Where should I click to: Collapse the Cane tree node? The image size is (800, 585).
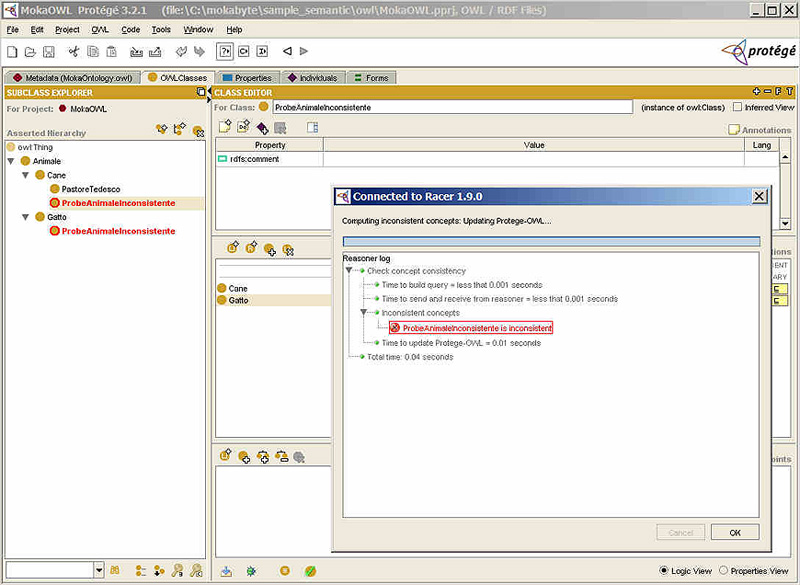(25, 175)
